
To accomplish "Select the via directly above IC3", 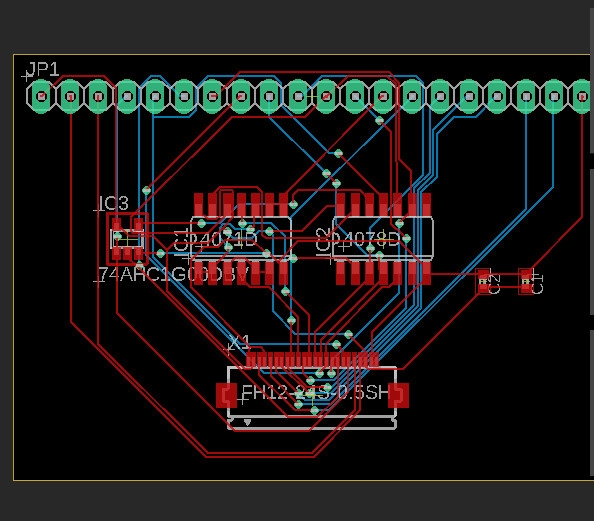I will [146, 190].
